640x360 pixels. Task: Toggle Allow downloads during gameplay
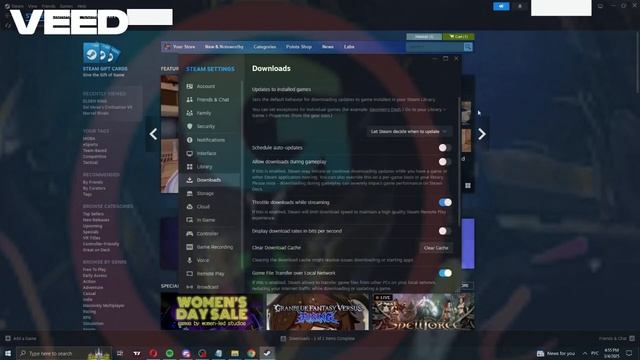[x=444, y=162]
